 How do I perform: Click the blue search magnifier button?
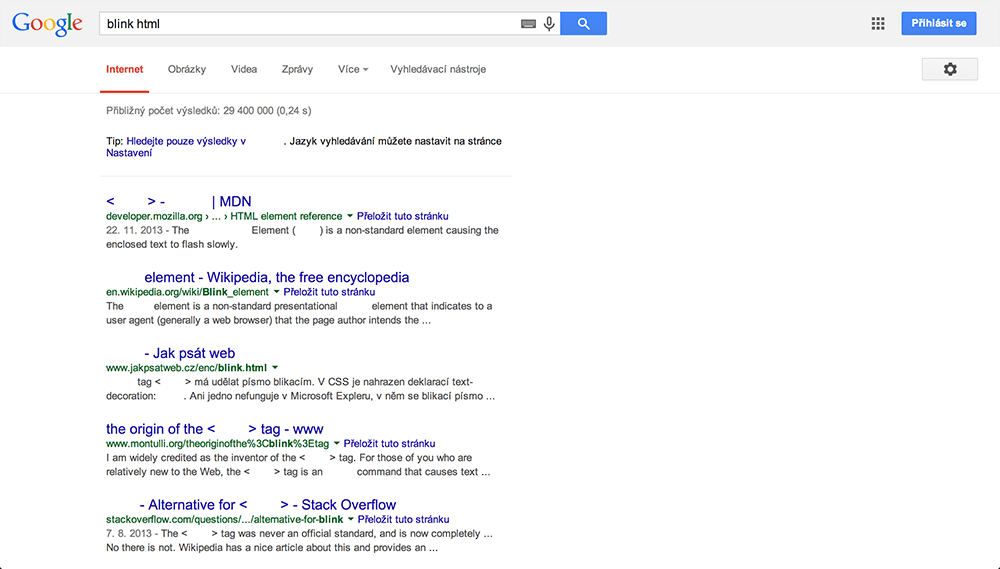coord(584,24)
